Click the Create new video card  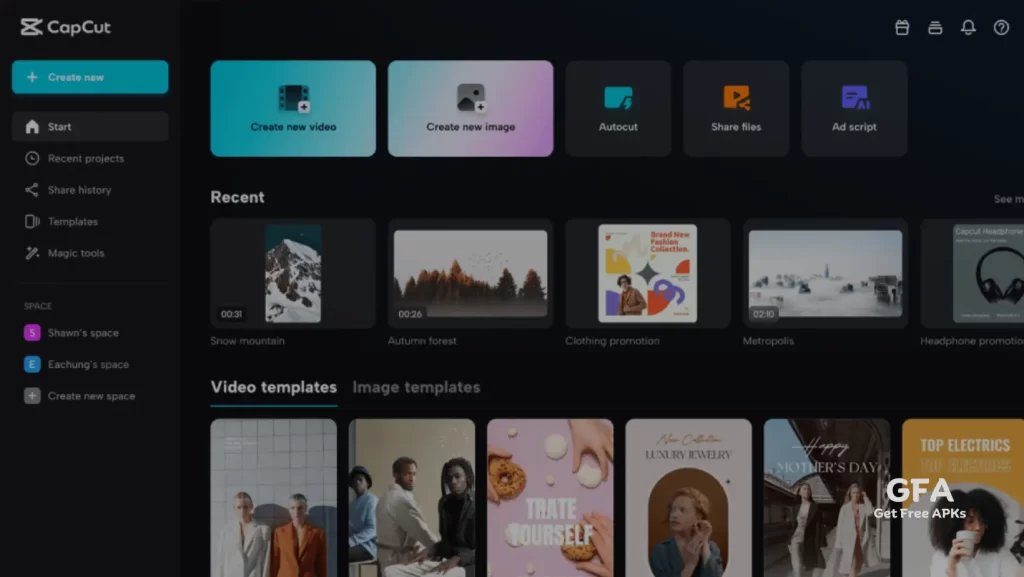(x=293, y=108)
